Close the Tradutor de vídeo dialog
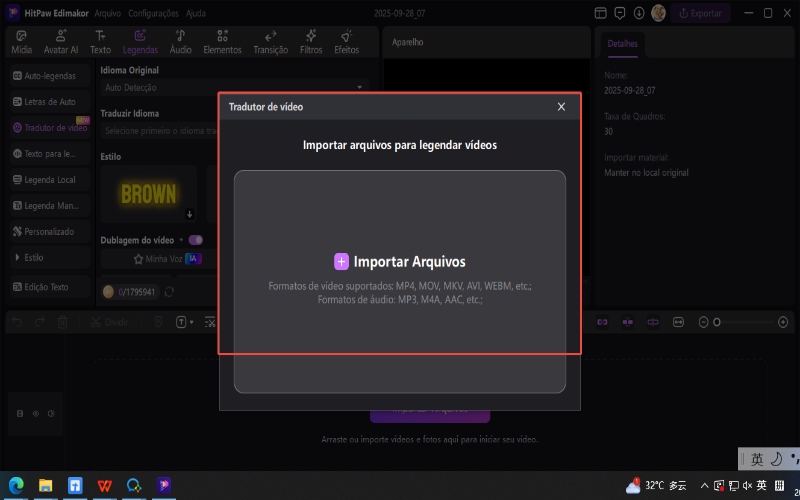 (x=561, y=107)
